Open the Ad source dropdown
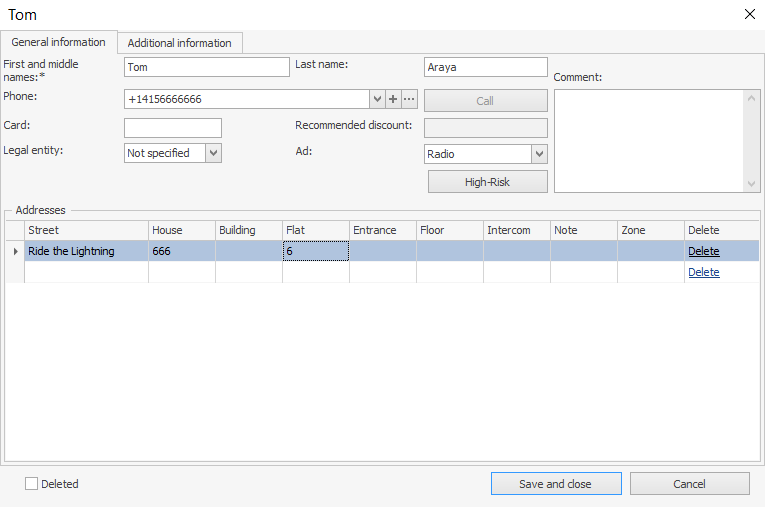The width and height of the screenshot is (765, 507). point(539,154)
